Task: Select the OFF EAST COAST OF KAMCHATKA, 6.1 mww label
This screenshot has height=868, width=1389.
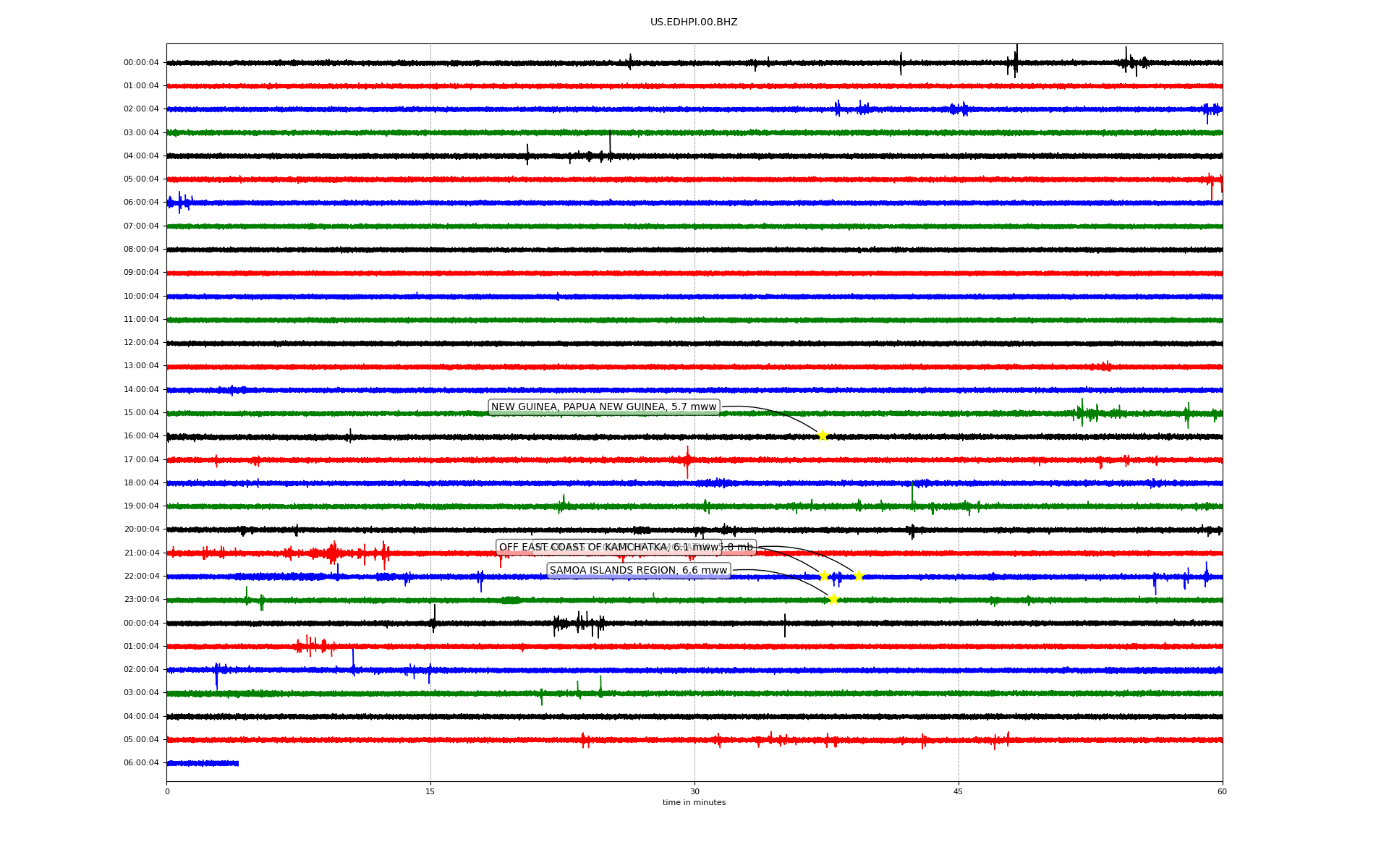Action: pos(609,548)
